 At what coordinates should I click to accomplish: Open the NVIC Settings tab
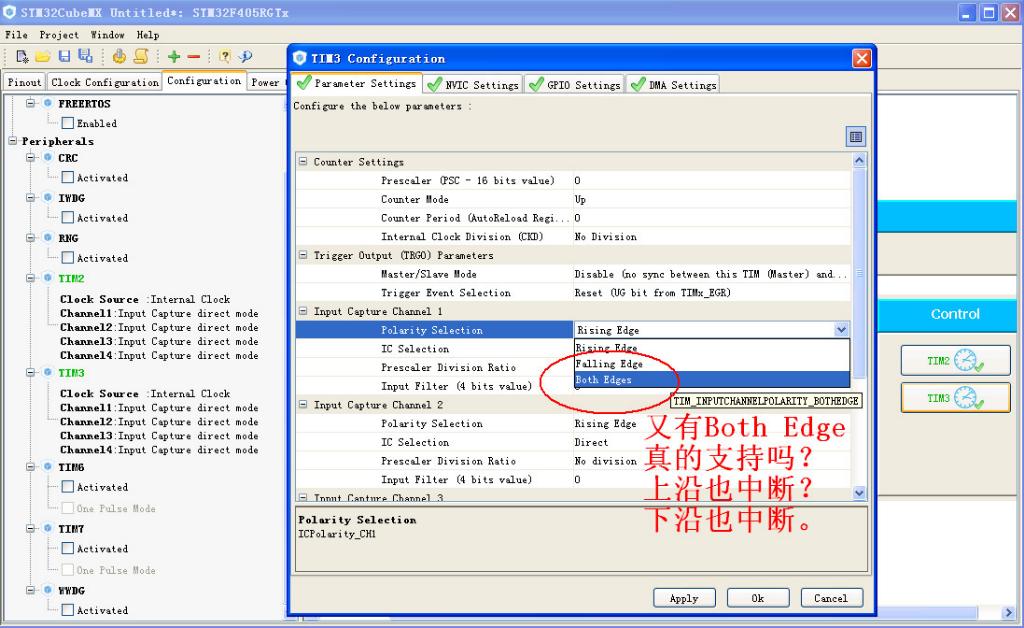(473, 85)
